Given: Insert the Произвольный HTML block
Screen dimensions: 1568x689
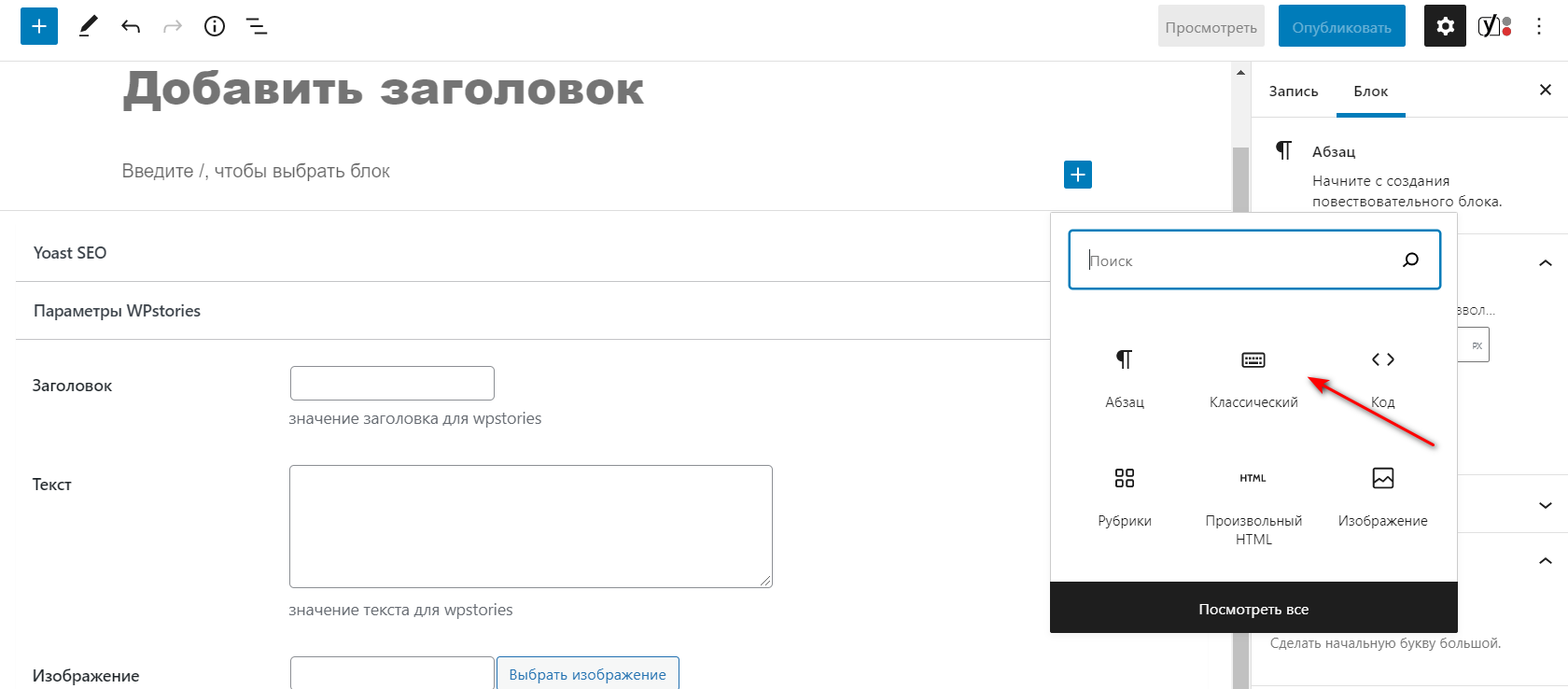Looking at the screenshot, I should click(1253, 508).
